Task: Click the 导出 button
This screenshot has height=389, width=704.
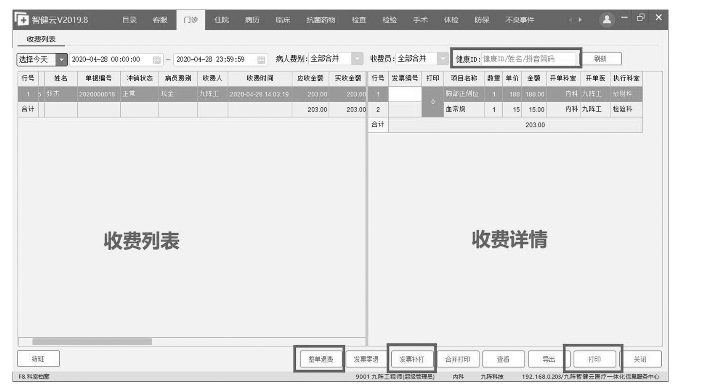Action: click(x=549, y=359)
